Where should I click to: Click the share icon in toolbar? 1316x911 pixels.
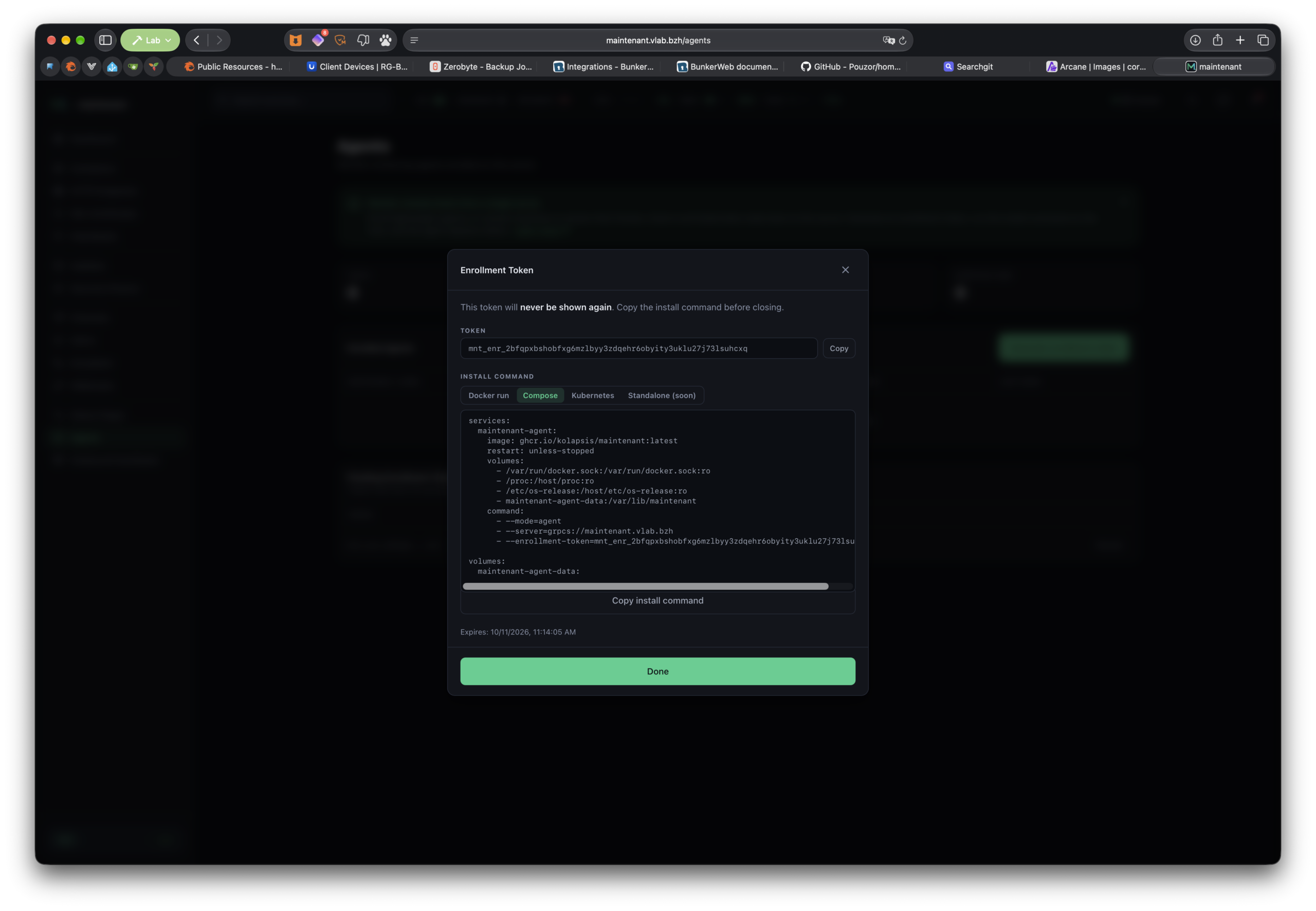click(1217, 40)
